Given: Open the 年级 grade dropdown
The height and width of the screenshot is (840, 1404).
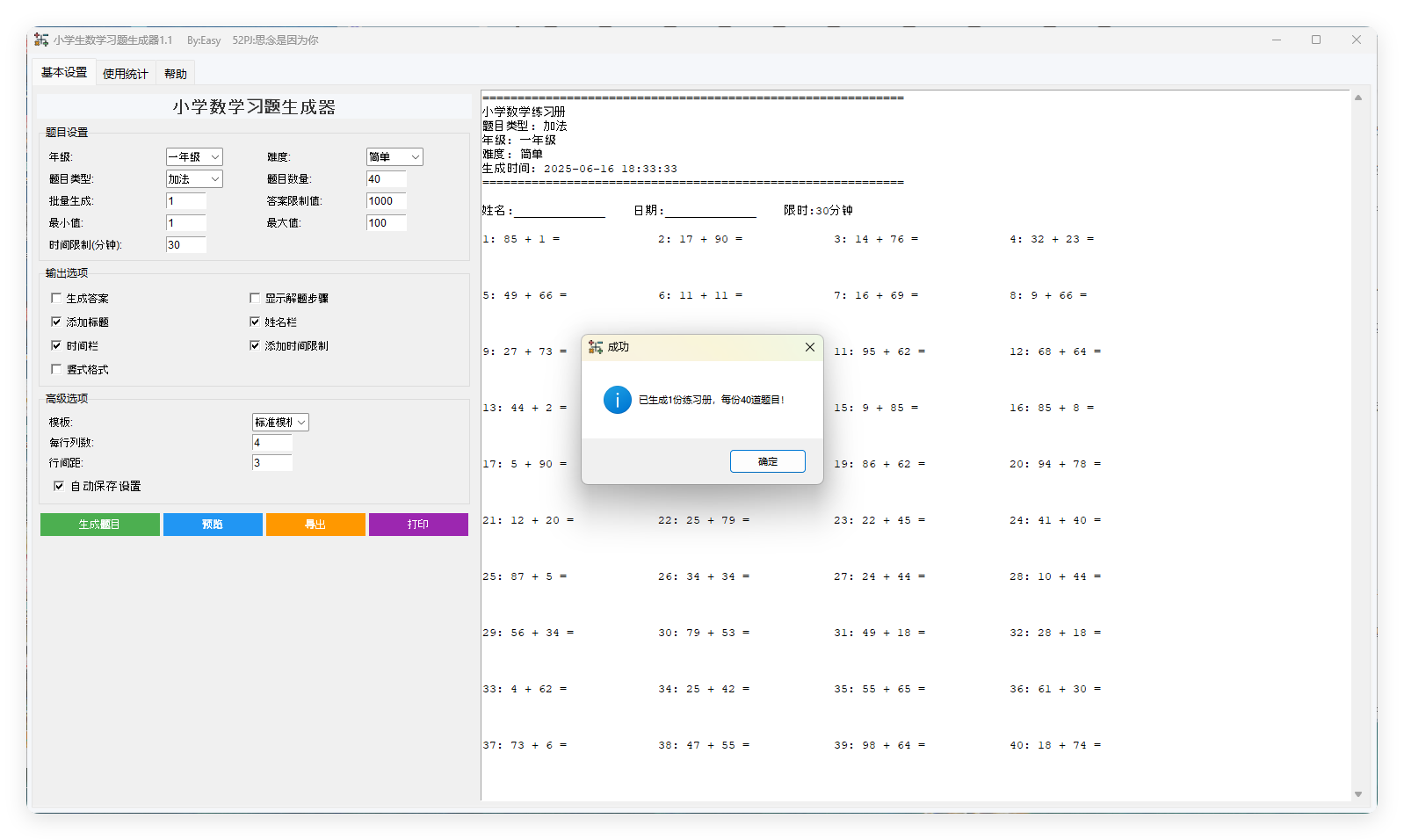Looking at the screenshot, I should coord(194,157).
